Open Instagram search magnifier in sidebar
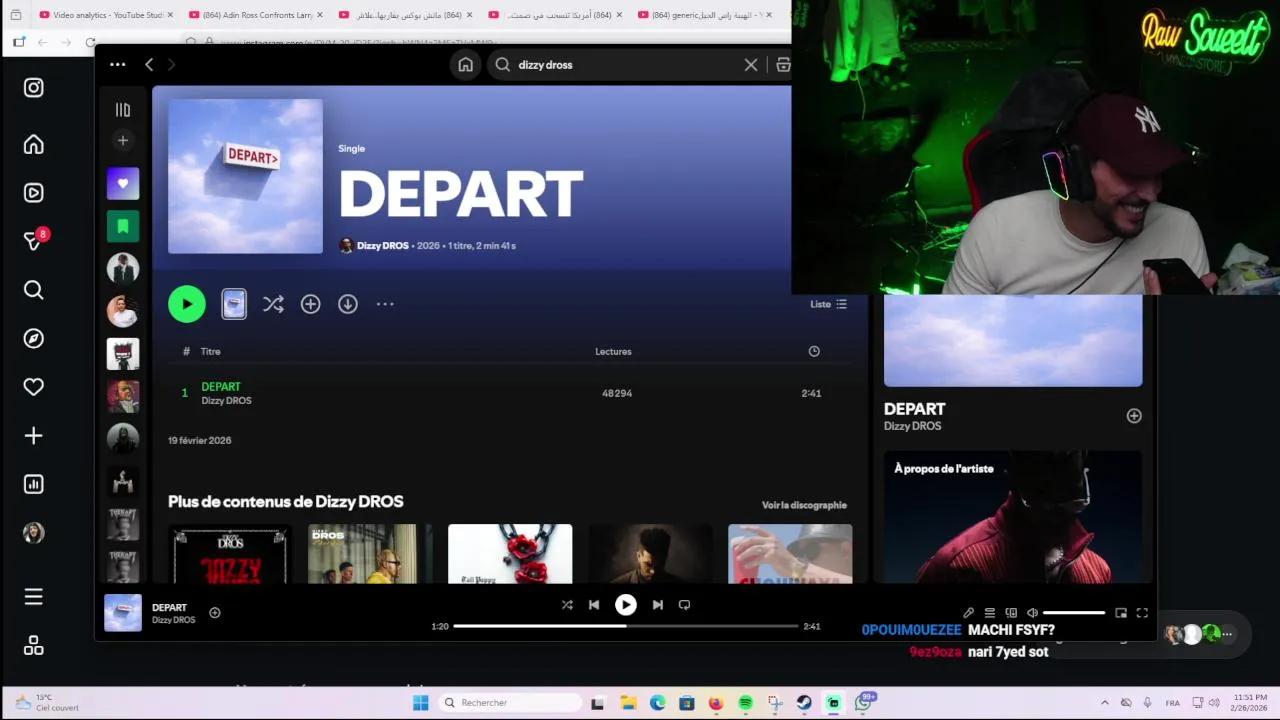The image size is (1280, 720). (34, 290)
